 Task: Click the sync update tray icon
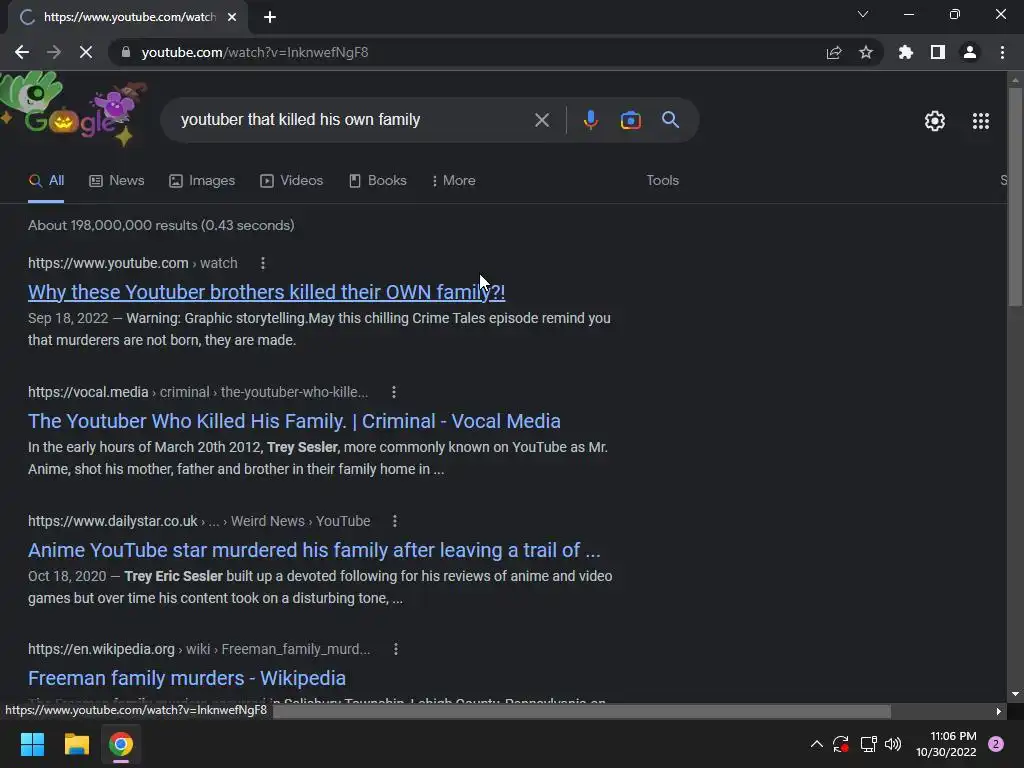click(840, 744)
